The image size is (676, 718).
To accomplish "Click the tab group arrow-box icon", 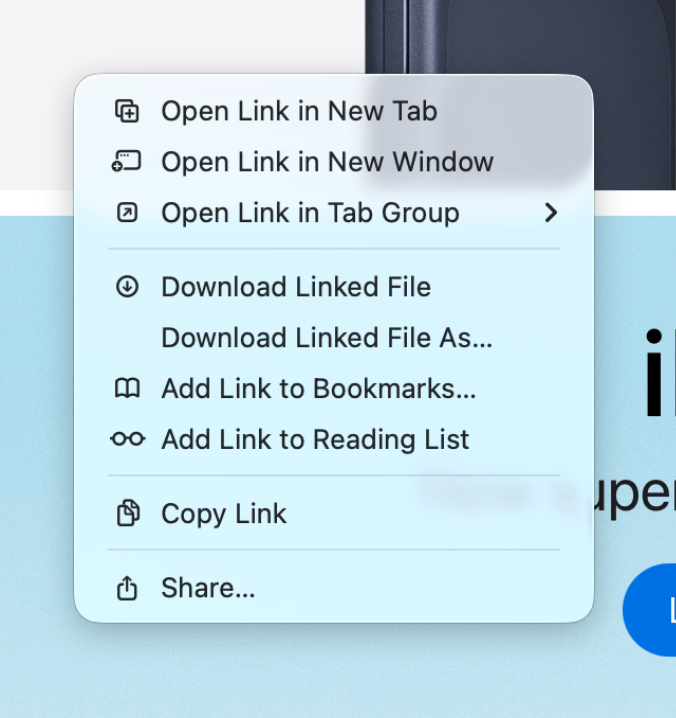I will 127,212.
